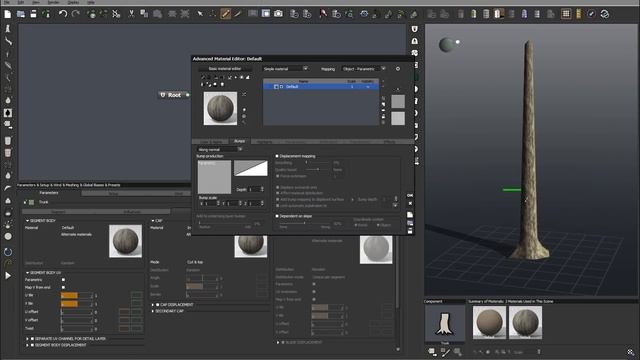Enable the Separate UV channel for detail layer checkbox
This screenshot has width=640, height=360.
32,339
